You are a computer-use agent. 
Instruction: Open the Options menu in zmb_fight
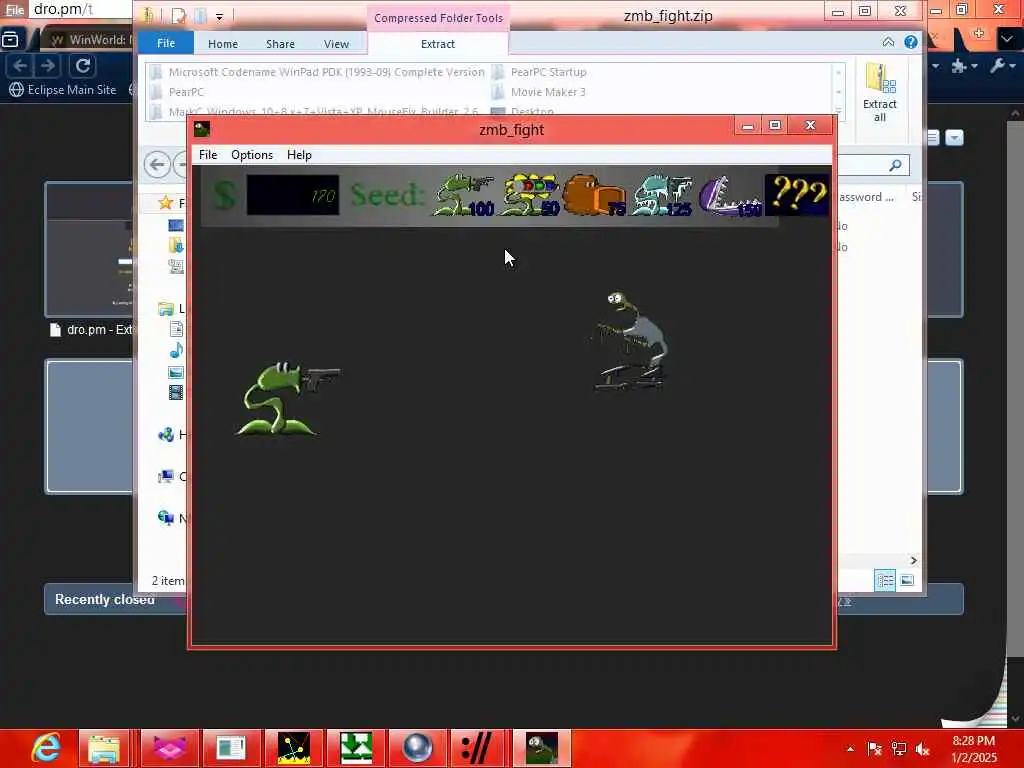tap(251, 155)
